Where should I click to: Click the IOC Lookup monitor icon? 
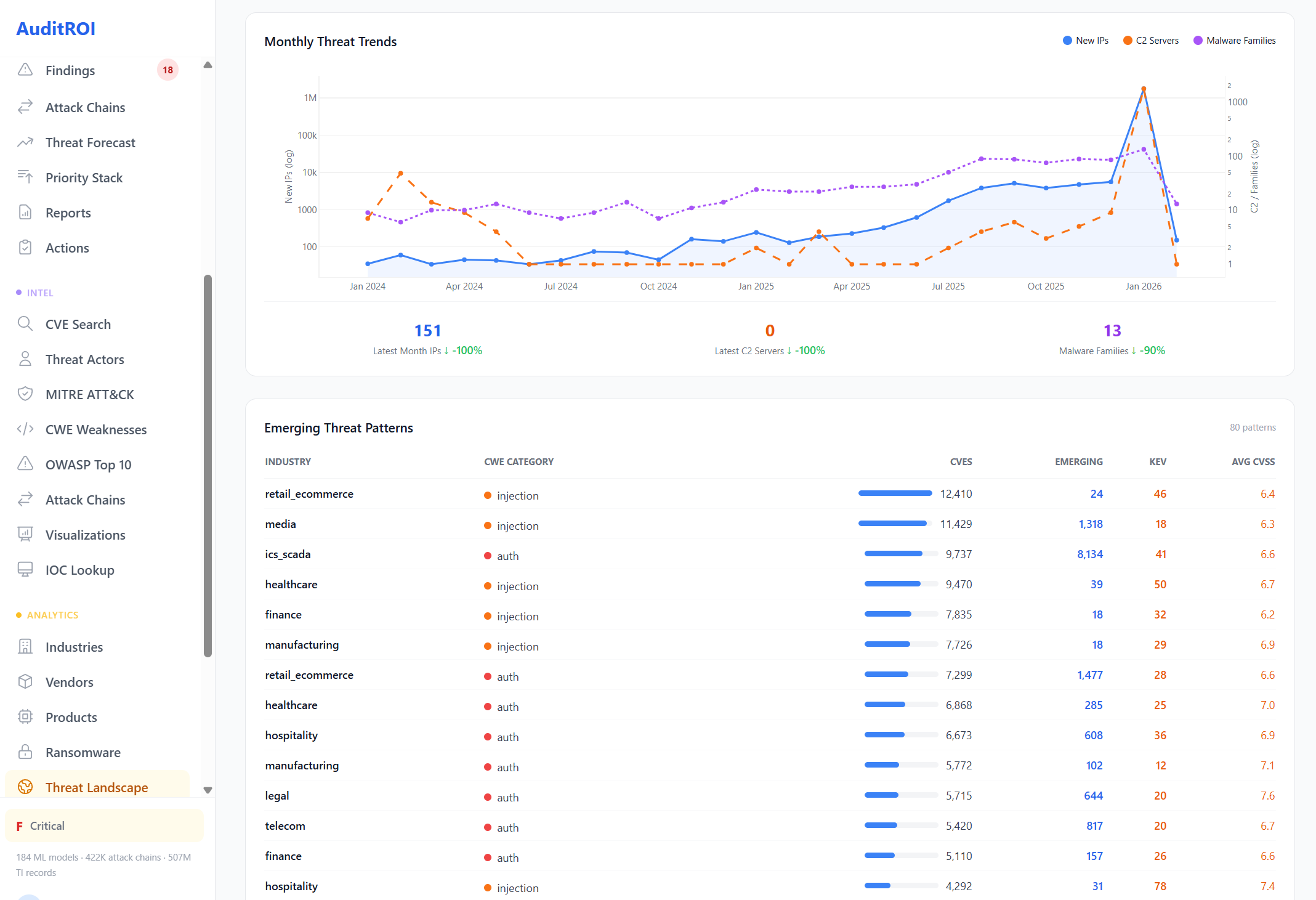click(25, 570)
